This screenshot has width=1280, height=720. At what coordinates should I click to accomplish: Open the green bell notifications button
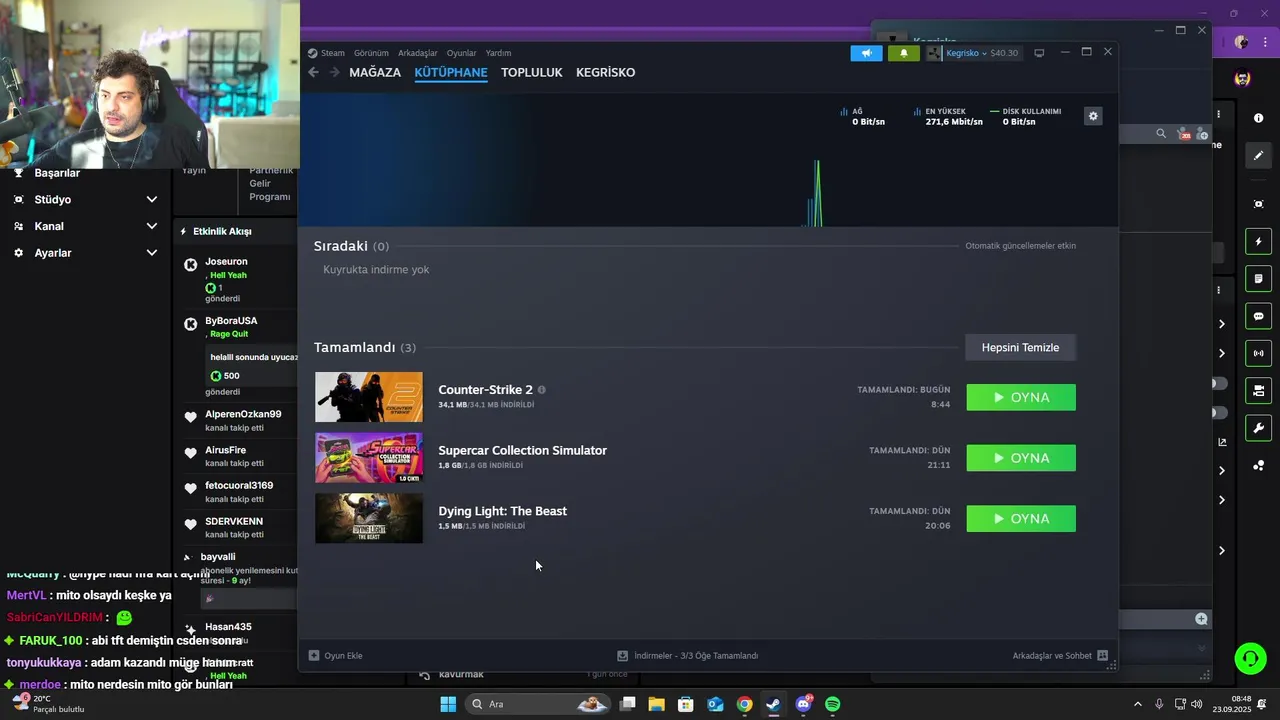click(904, 53)
